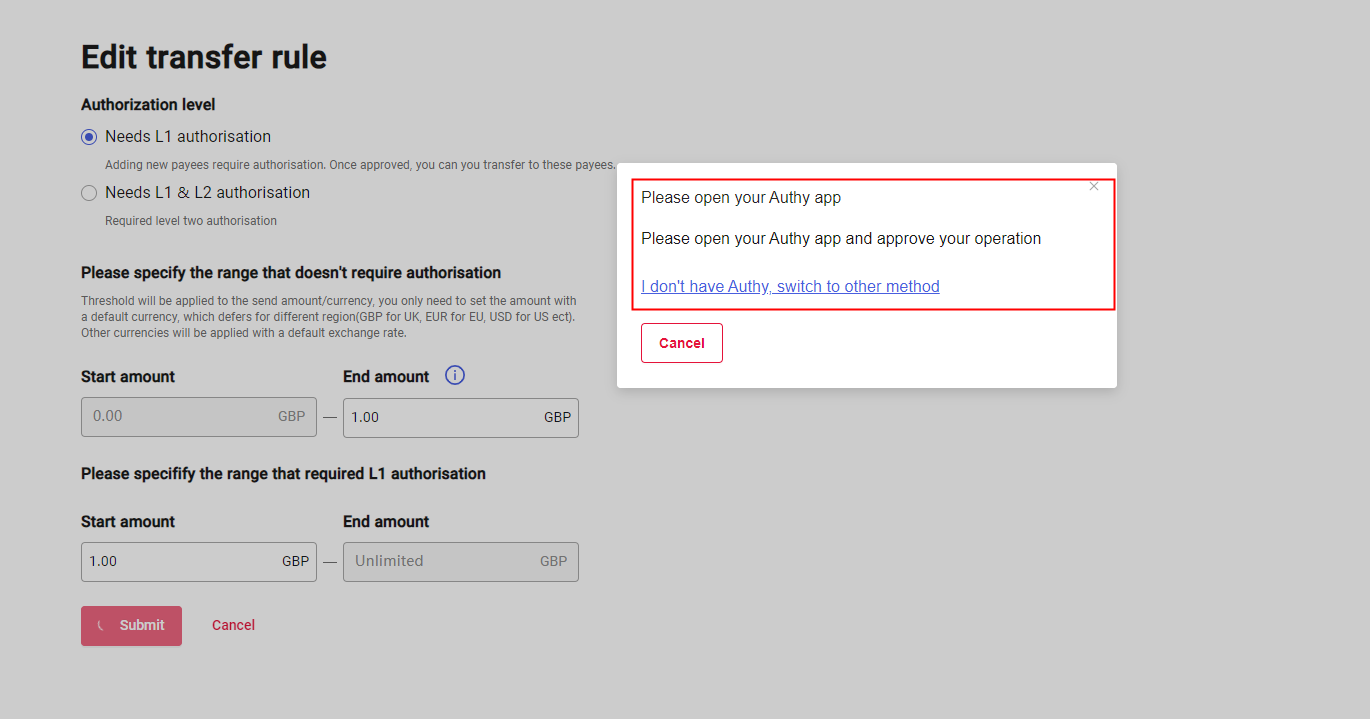The image size is (1370, 719).
Task: Click the Unlimited End amount field
Action: coord(440,562)
